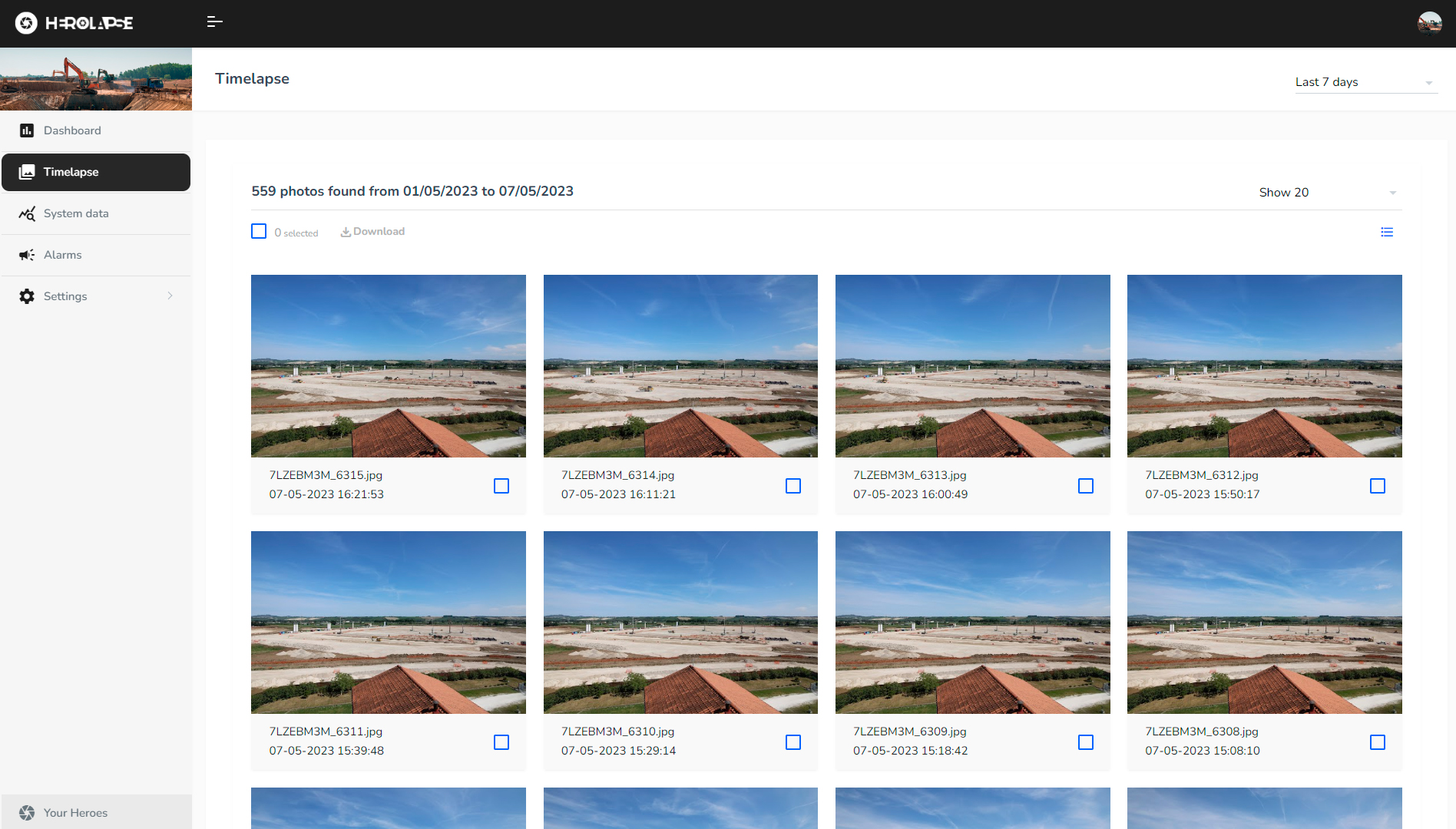Collapse the sidebar with the menu toggle icon
Viewport: 1456px width, 829px height.
(215, 22)
